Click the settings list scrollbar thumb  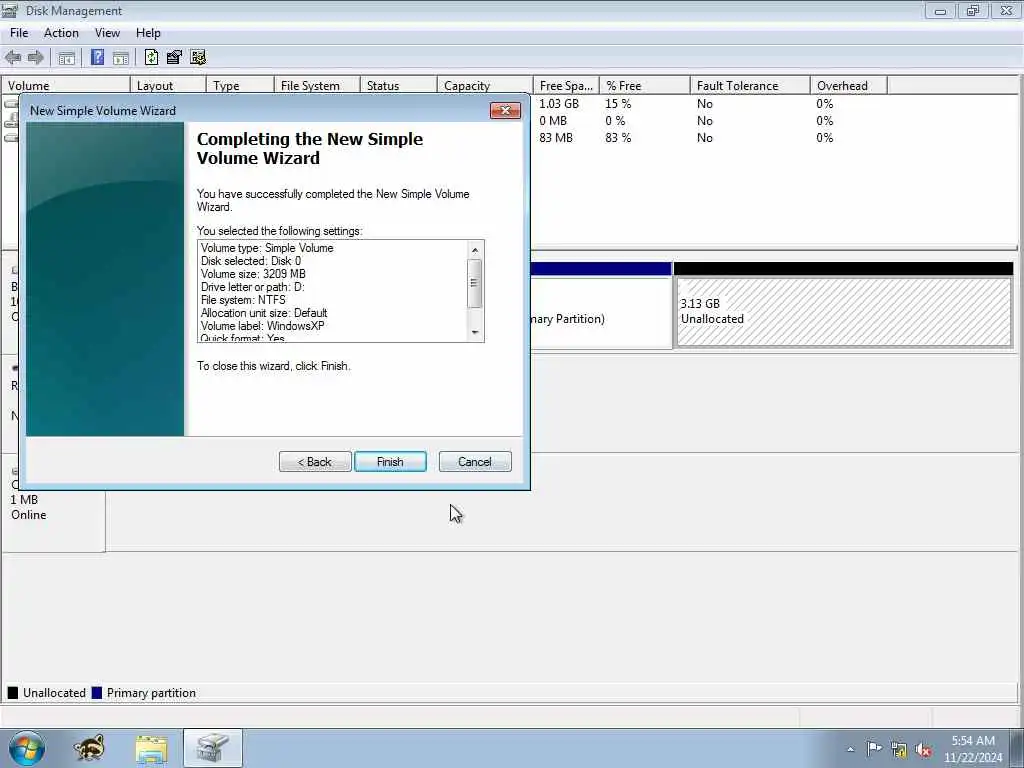pos(475,283)
